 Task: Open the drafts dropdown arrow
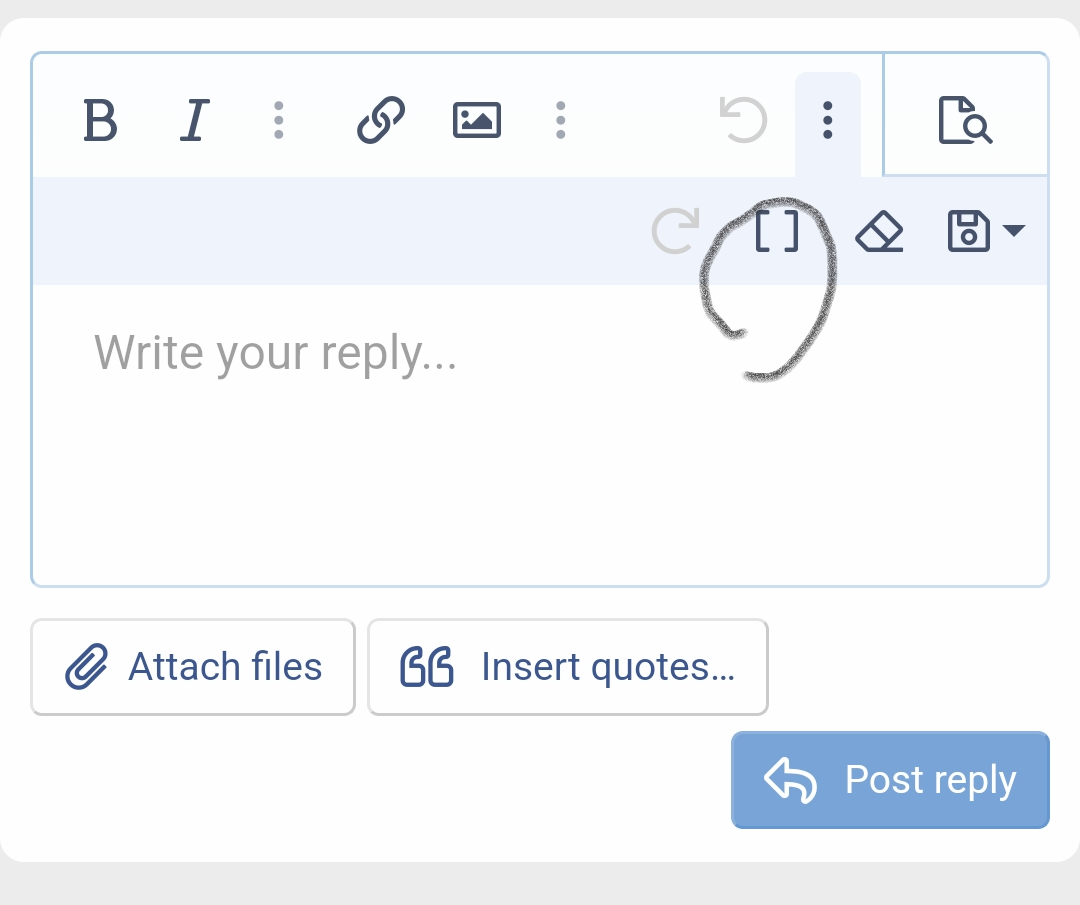click(1014, 230)
